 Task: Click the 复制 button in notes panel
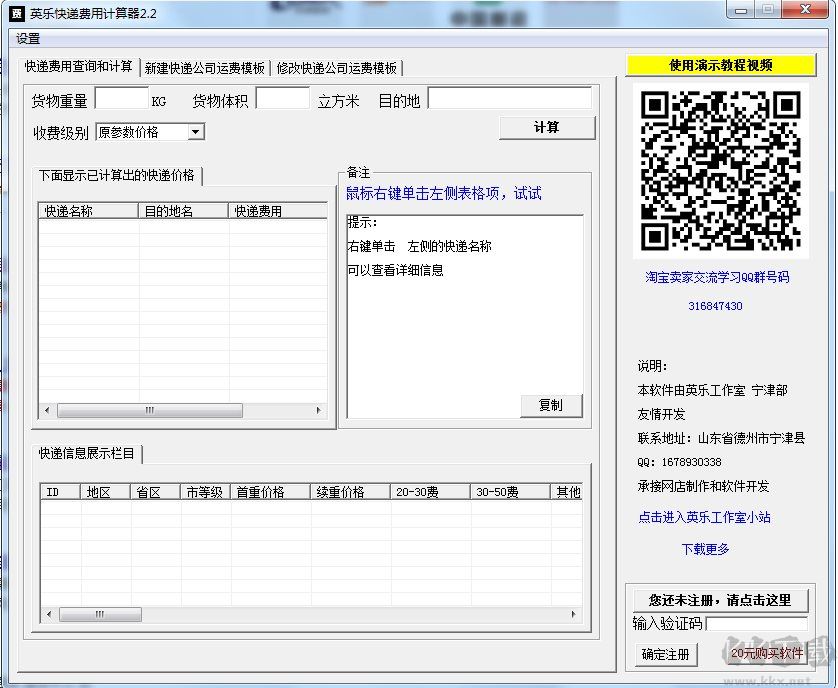tap(550, 405)
